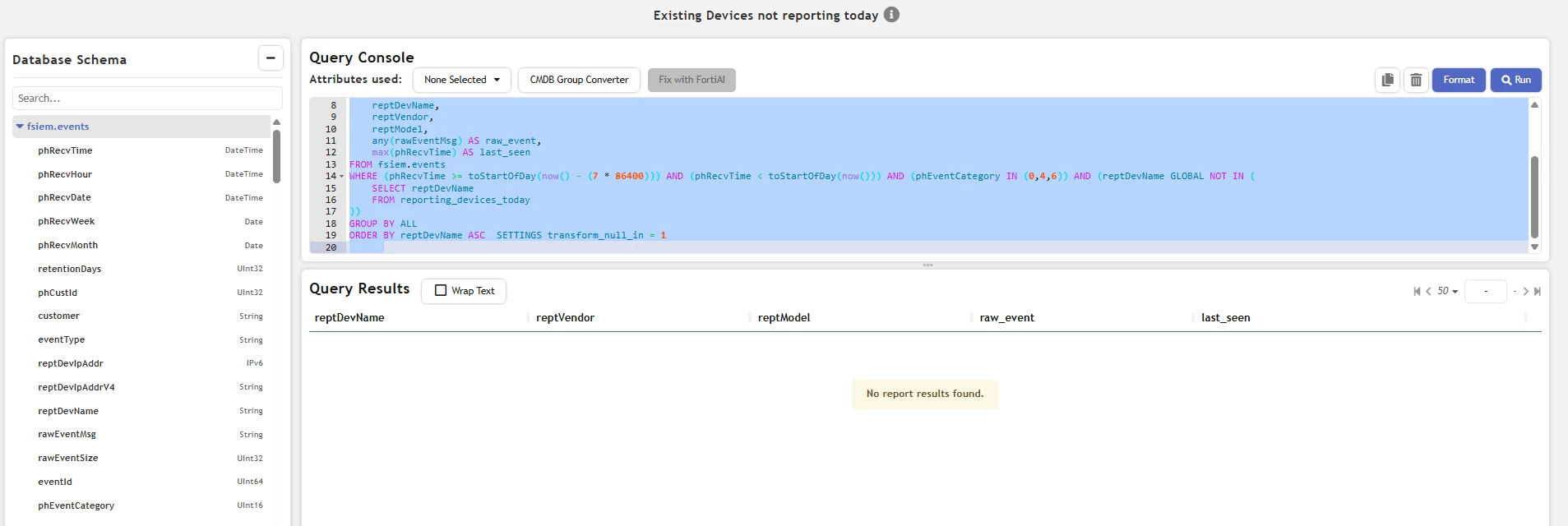The height and width of the screenshot is (526, 1568).
Task: Copy the query with the copy icon
Action: click(x=1387, y=80)
